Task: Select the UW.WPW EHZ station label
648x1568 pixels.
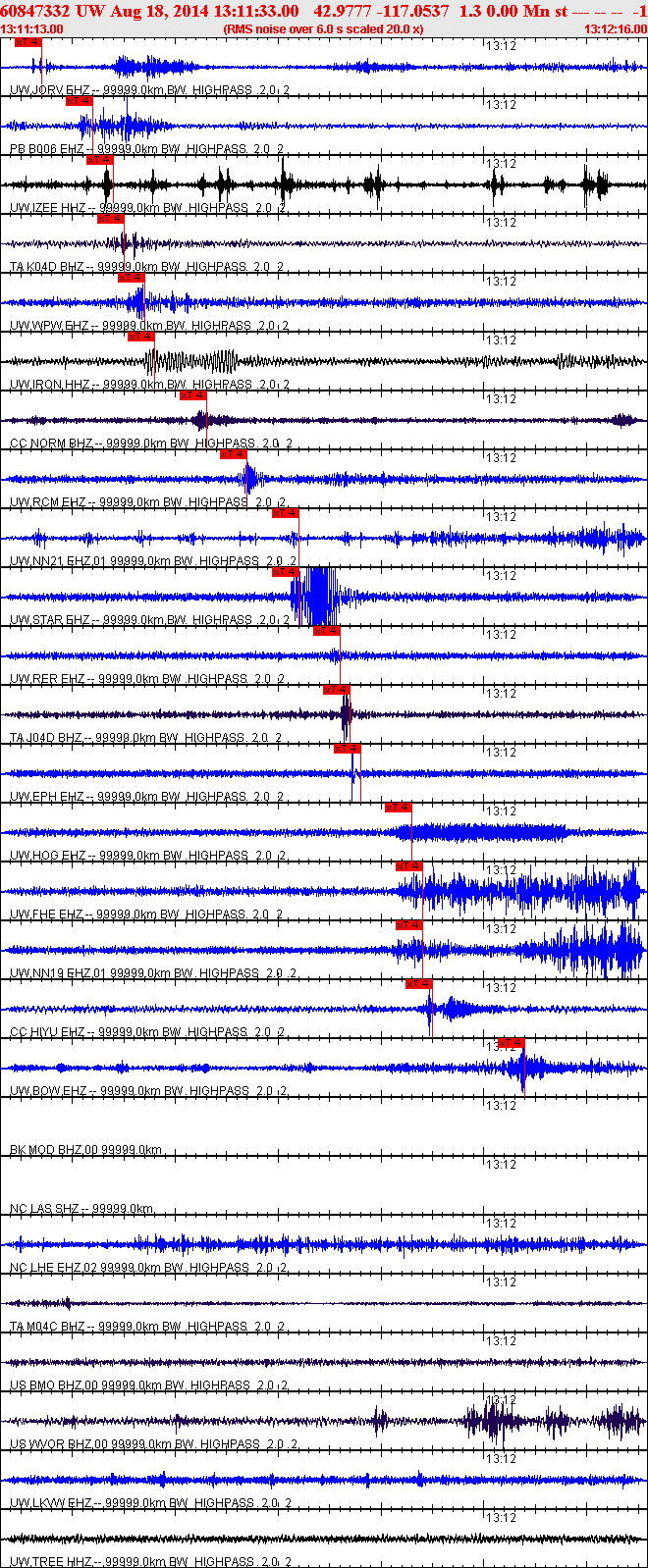Action: point(149,326)
